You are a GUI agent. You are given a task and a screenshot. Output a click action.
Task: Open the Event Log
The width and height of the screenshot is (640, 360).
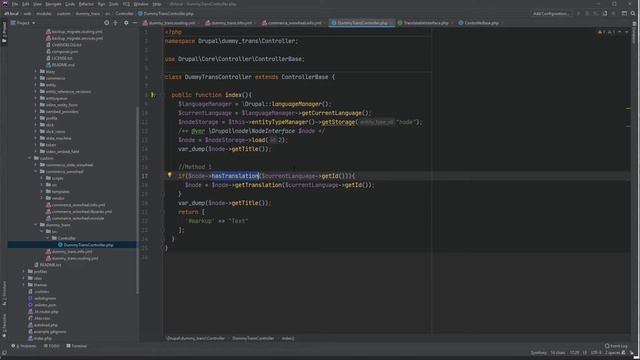point(616,346)
